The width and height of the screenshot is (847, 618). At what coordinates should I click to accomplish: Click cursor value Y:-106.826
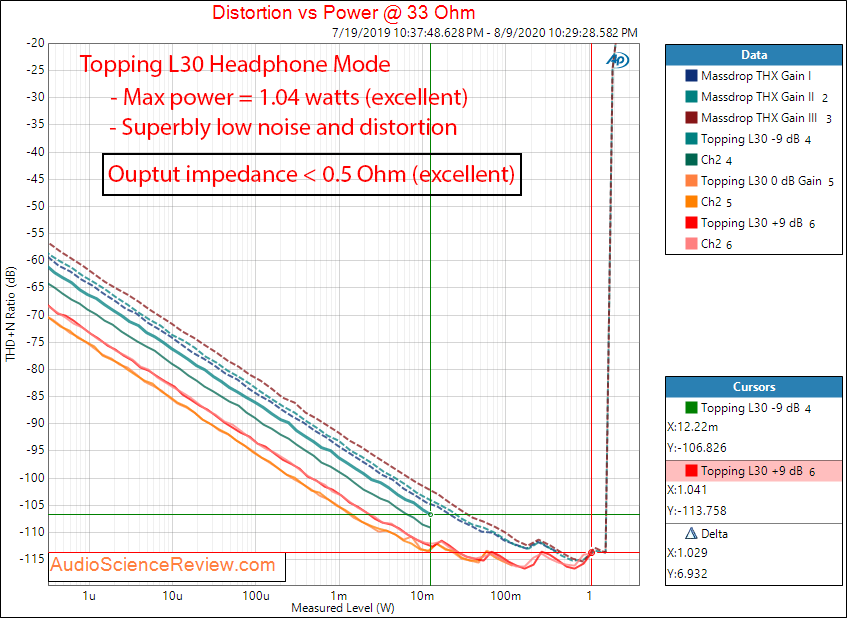(697, 448)
